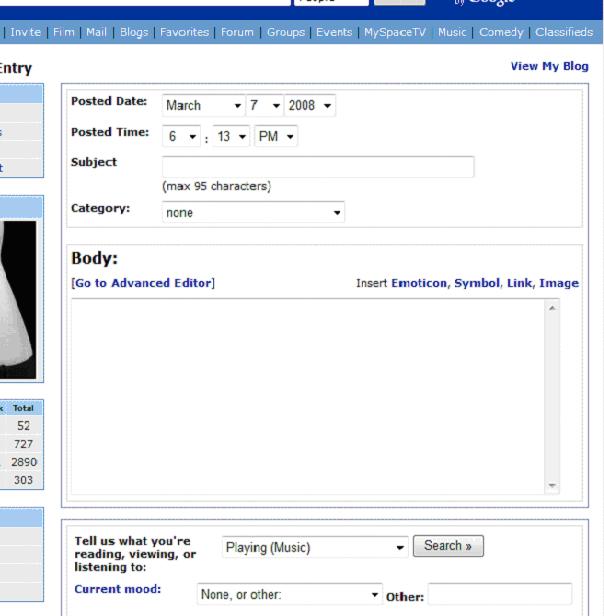Open Groups in the navigation bar
This screenshot has height=616, width=604.
[286, 32]
